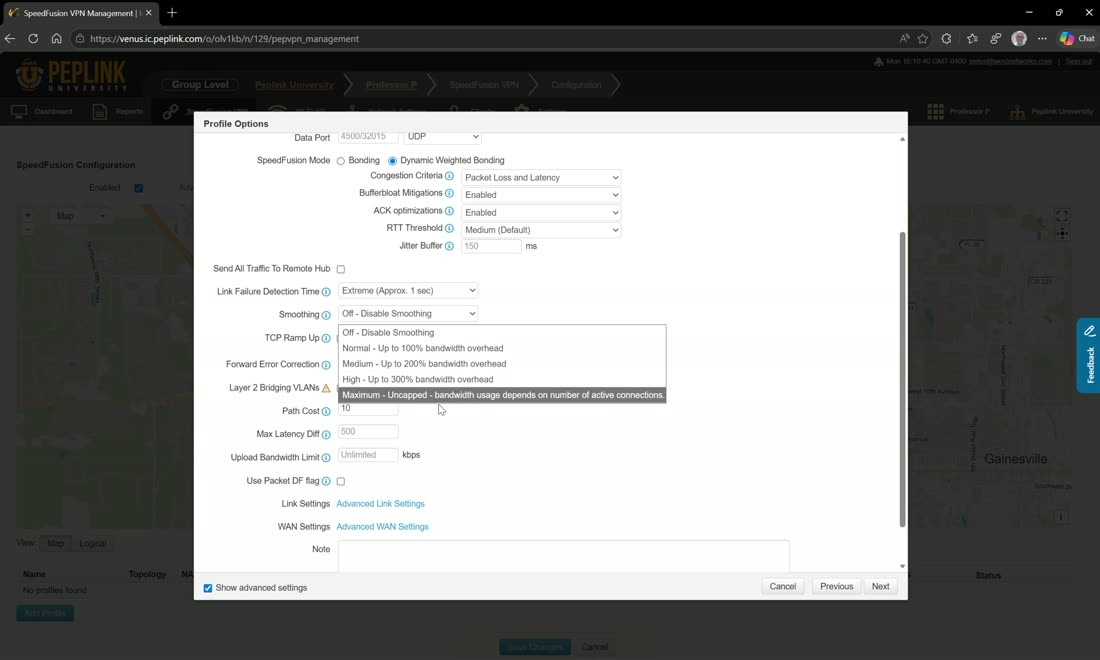Screen dimensions: 1100x660
Task: Select the Bonding radio button
Action: pos(341,161)
